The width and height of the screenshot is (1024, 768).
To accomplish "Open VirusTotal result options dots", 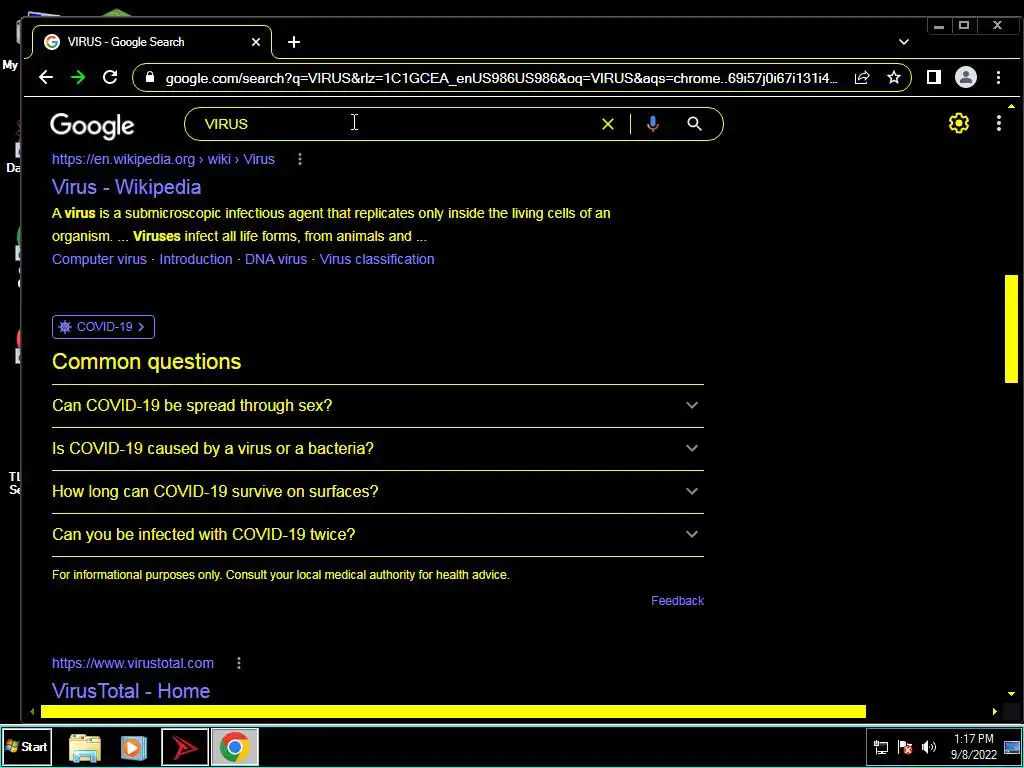I will [239, 664].
